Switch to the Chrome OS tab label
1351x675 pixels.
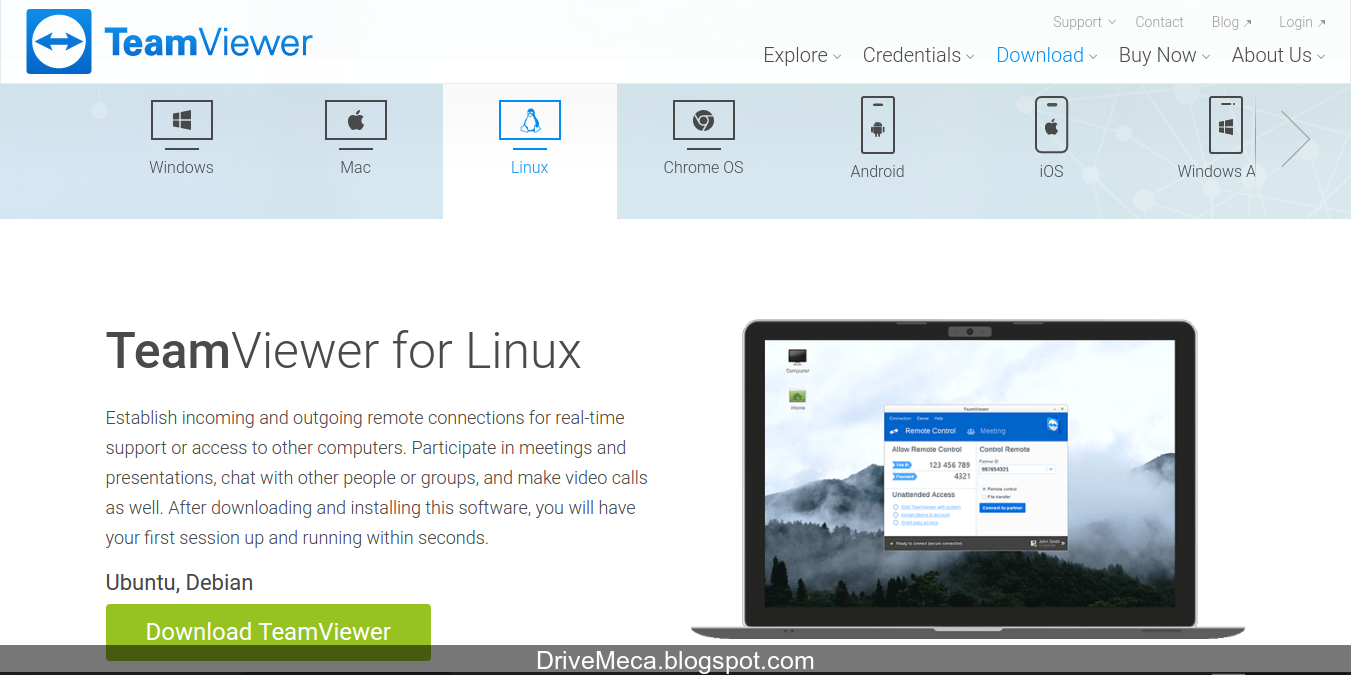point(704,167)
